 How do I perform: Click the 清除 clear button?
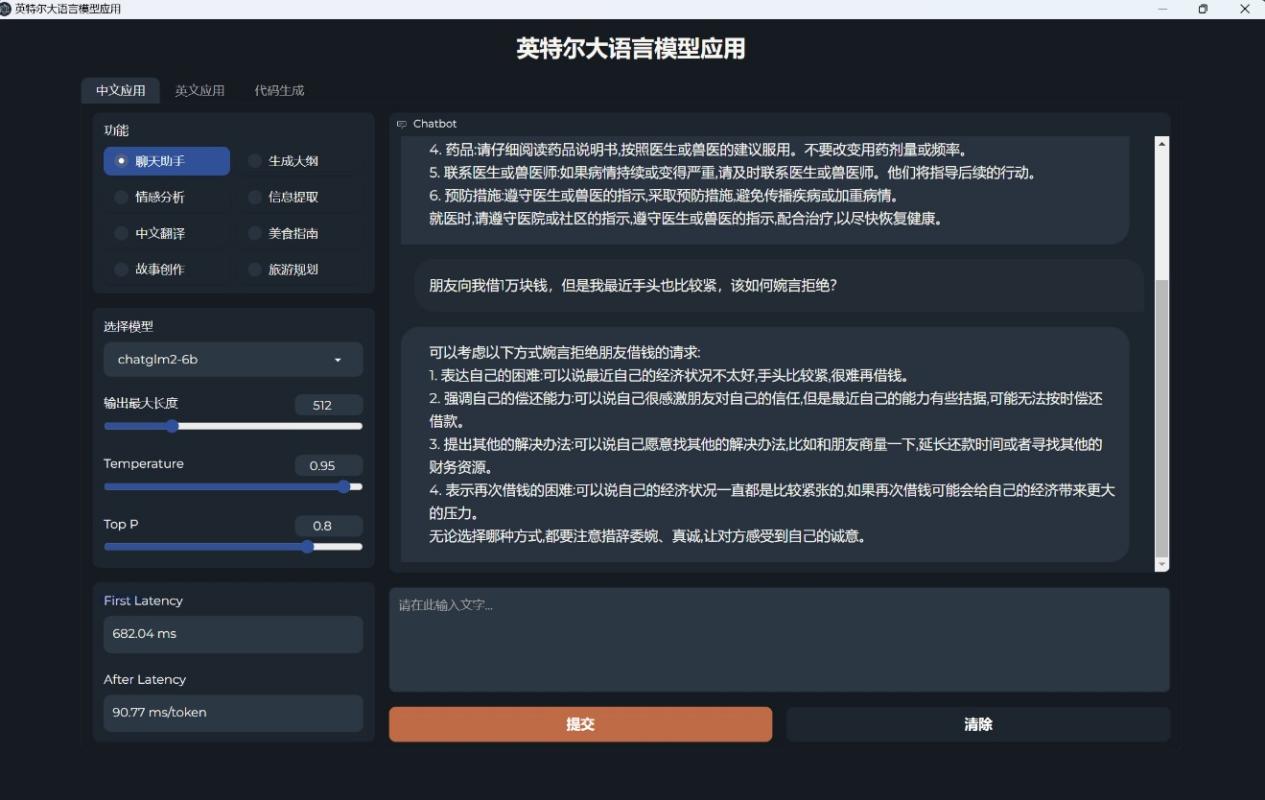click(977, 723)
